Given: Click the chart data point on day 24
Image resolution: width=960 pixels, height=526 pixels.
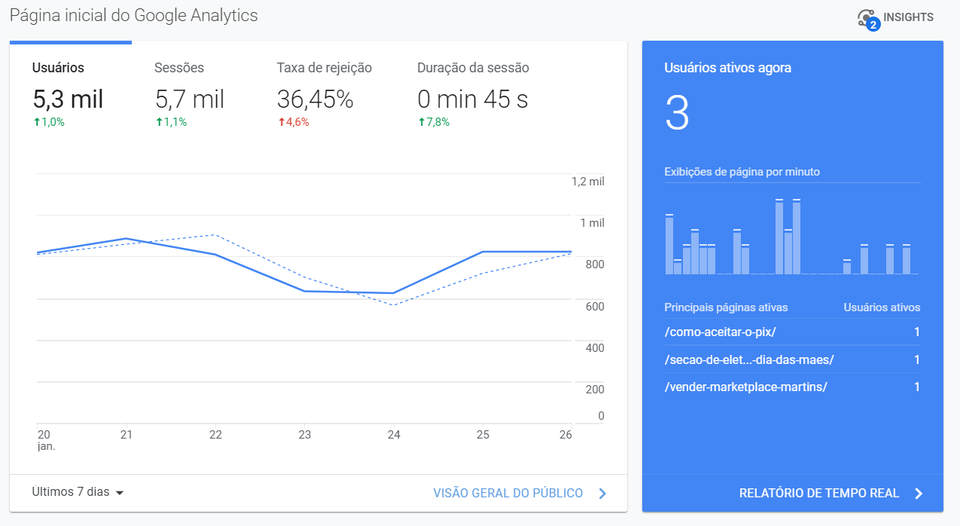Looking at the screenshot, I should point(393,293).
